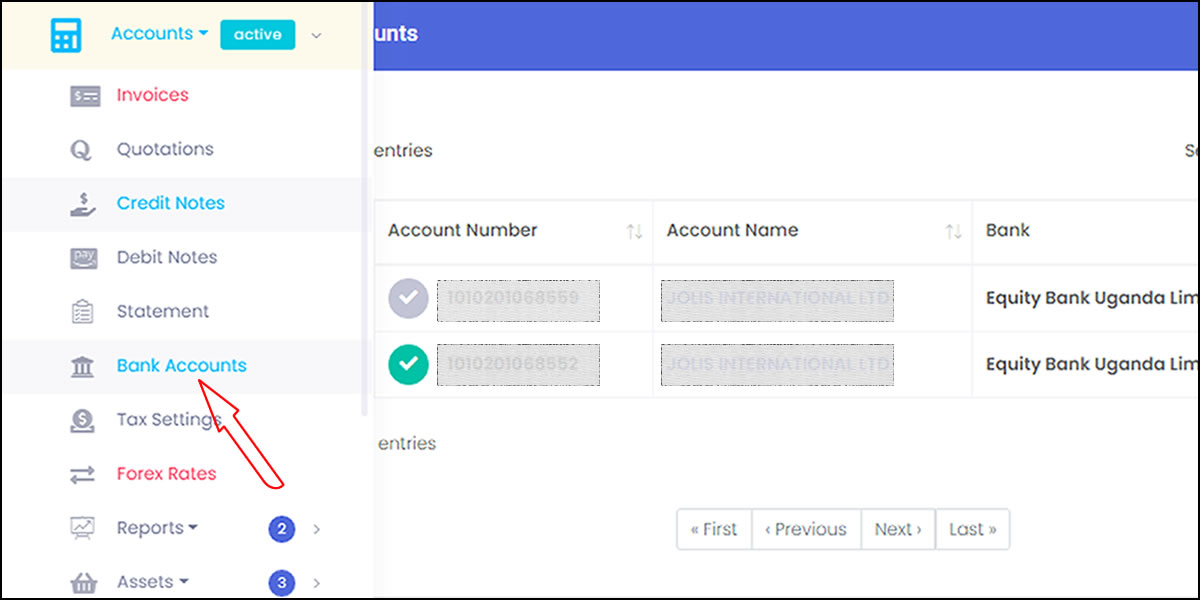Click the Bank Accounts building icon

[x=83, y=367]
